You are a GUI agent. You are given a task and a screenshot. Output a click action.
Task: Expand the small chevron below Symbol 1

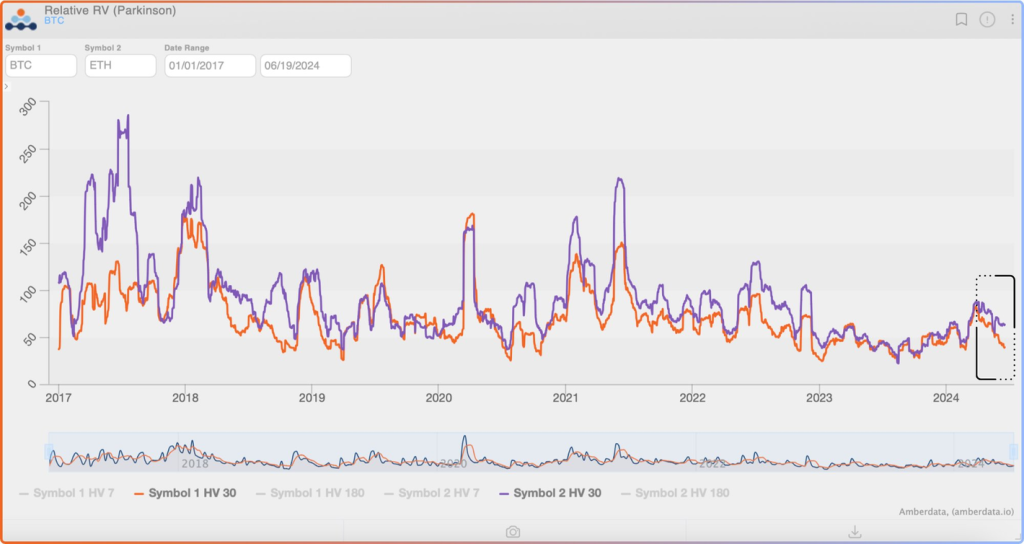coord(7,87)
